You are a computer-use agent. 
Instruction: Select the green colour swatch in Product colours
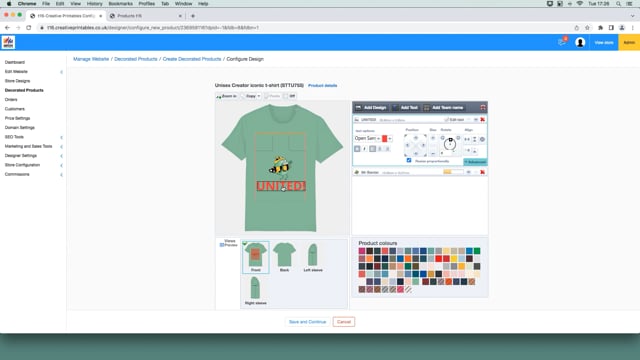[477, 251]
